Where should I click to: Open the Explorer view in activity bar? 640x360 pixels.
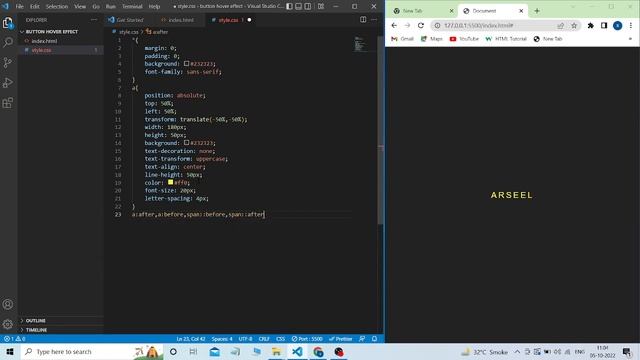coord(8,23)
